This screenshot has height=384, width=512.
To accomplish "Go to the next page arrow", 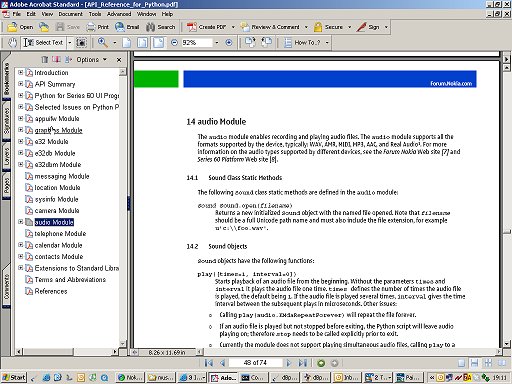I will click(289, 363).
